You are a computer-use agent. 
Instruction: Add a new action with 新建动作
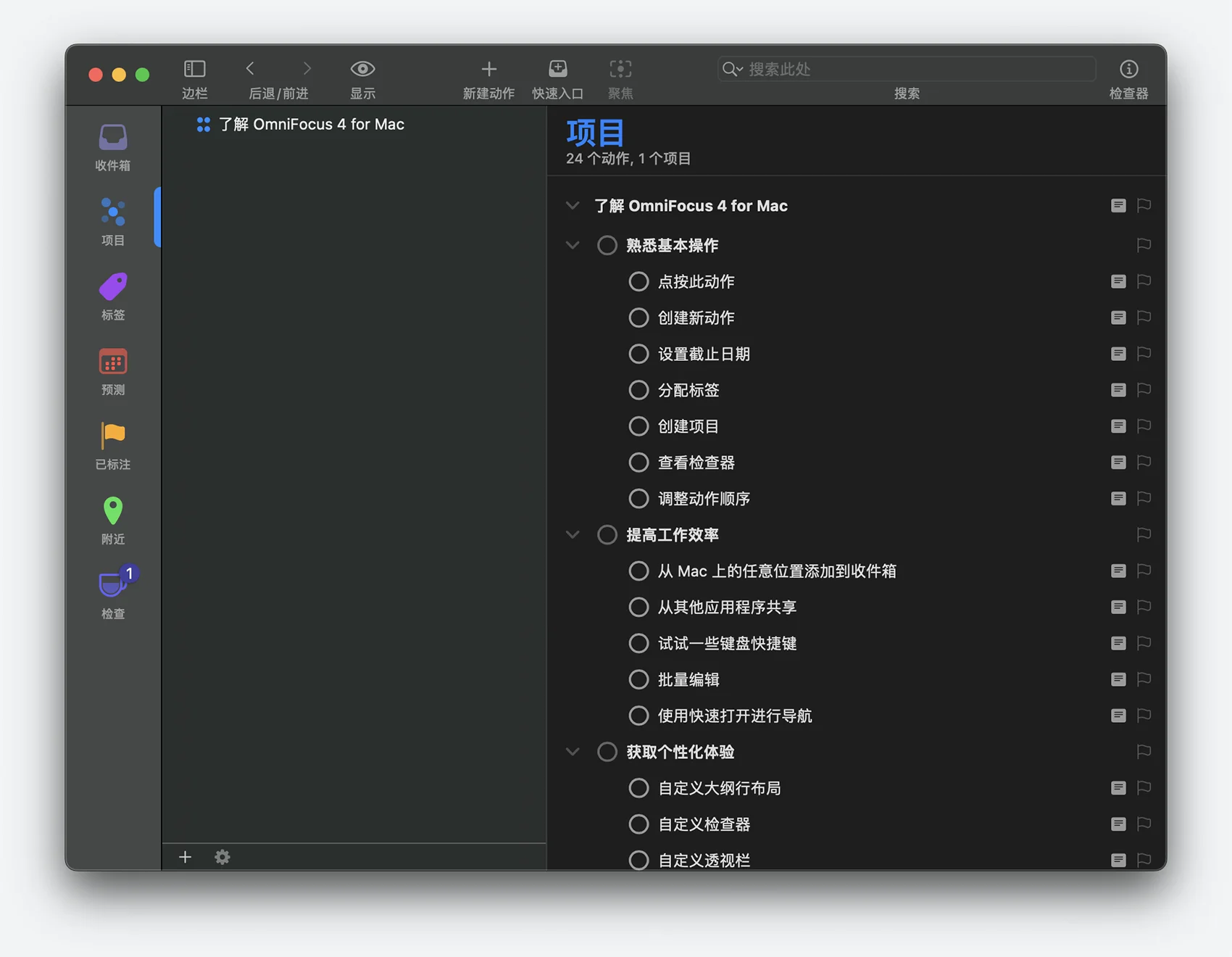488,69
